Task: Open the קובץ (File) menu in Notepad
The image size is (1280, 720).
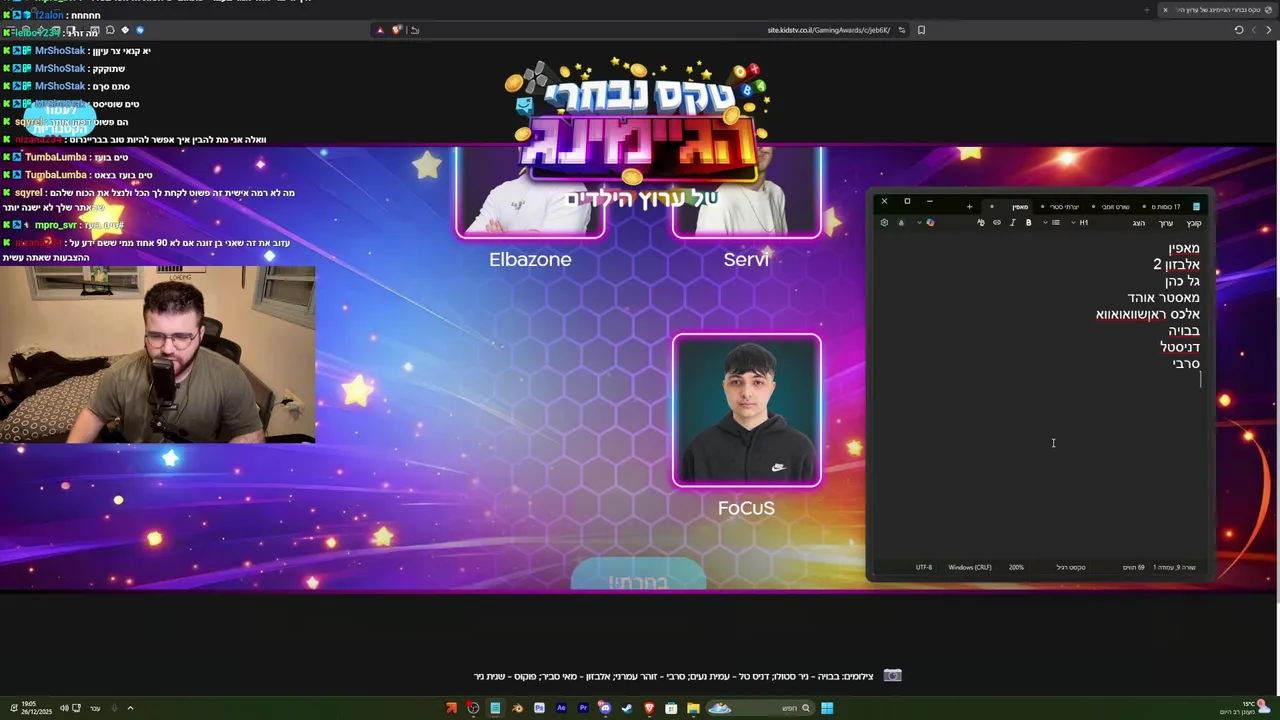Action: (1193, 223)
